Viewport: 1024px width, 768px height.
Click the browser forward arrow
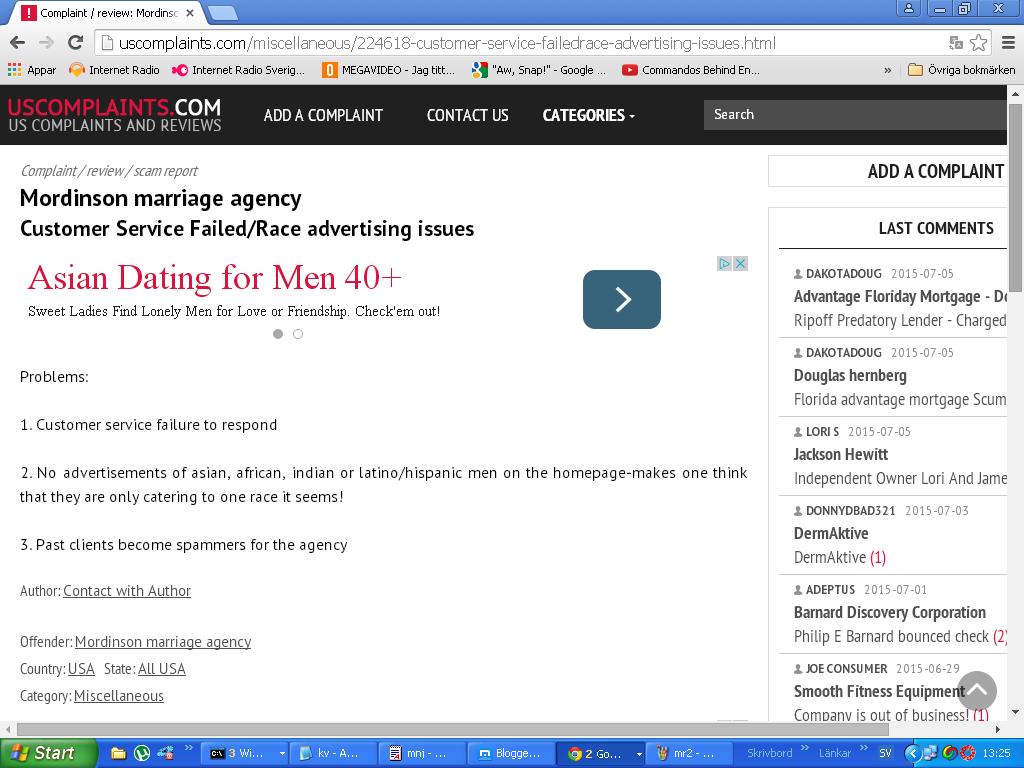click(46, 43)
